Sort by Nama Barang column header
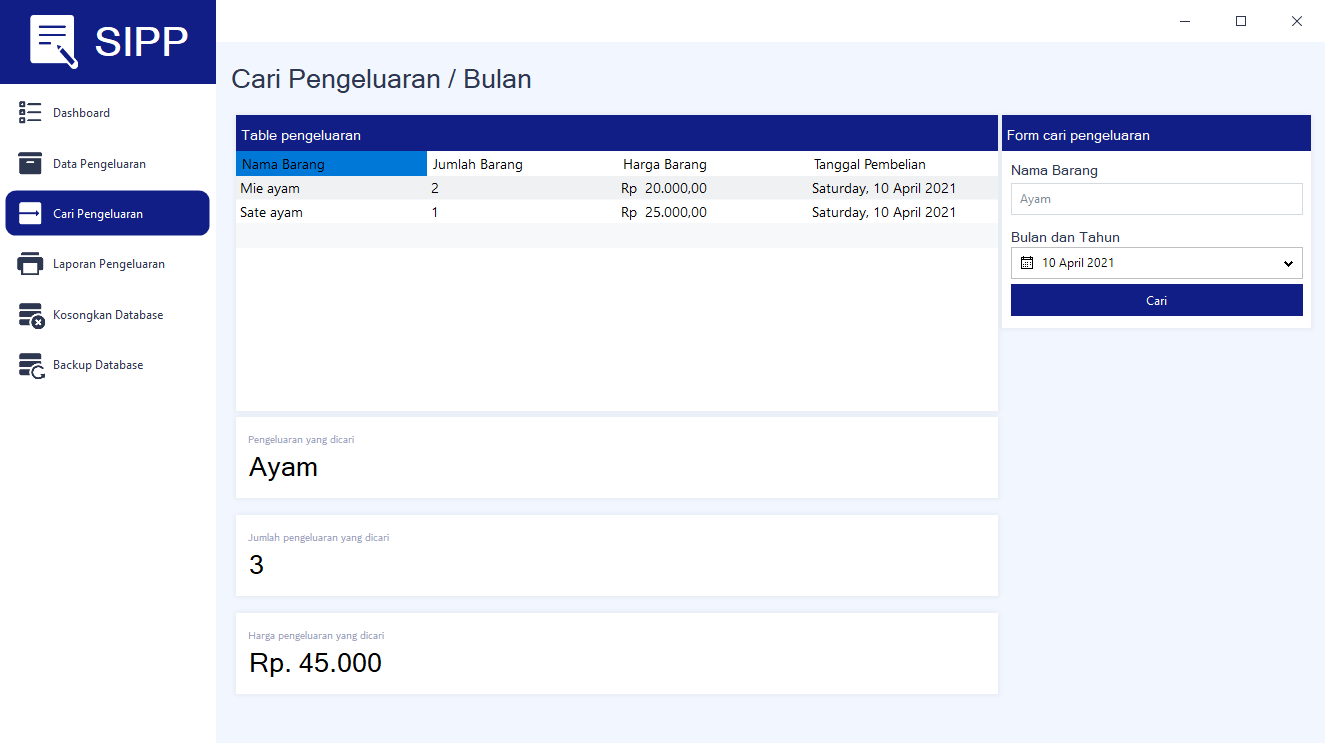 click(331, 164)
